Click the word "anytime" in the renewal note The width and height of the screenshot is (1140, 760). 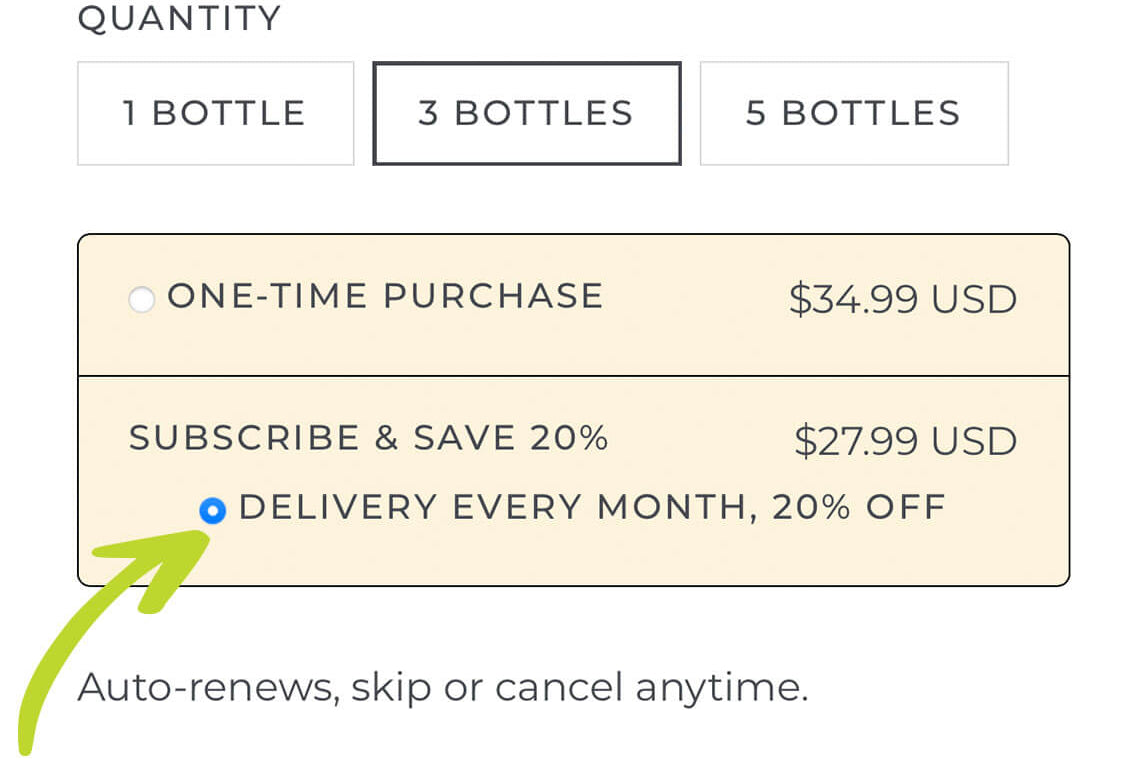pos(721,687)
